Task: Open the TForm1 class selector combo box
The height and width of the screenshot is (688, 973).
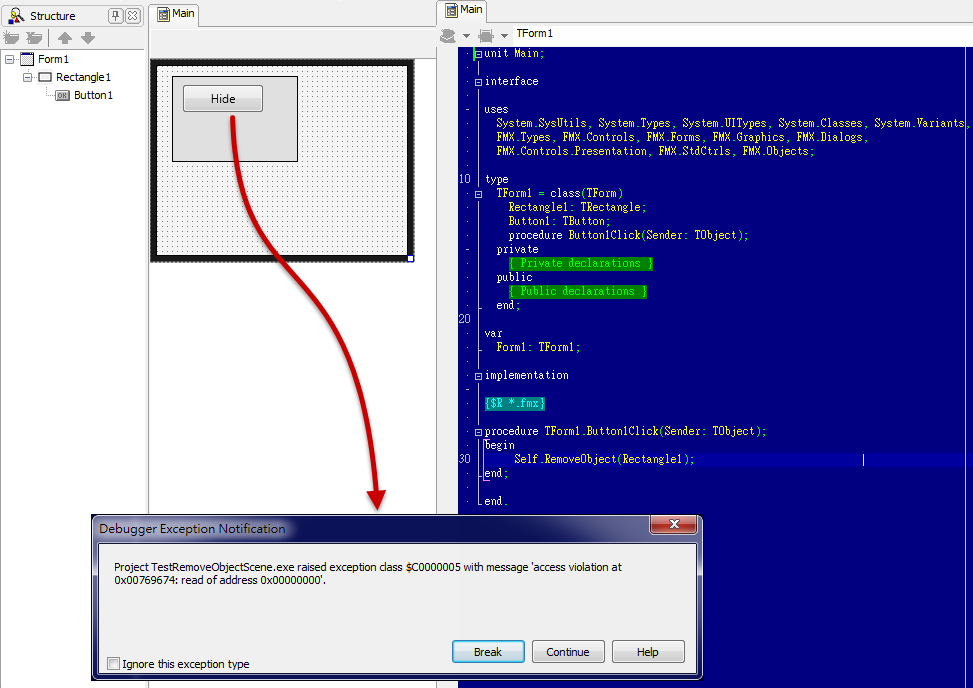Action: 742,34
